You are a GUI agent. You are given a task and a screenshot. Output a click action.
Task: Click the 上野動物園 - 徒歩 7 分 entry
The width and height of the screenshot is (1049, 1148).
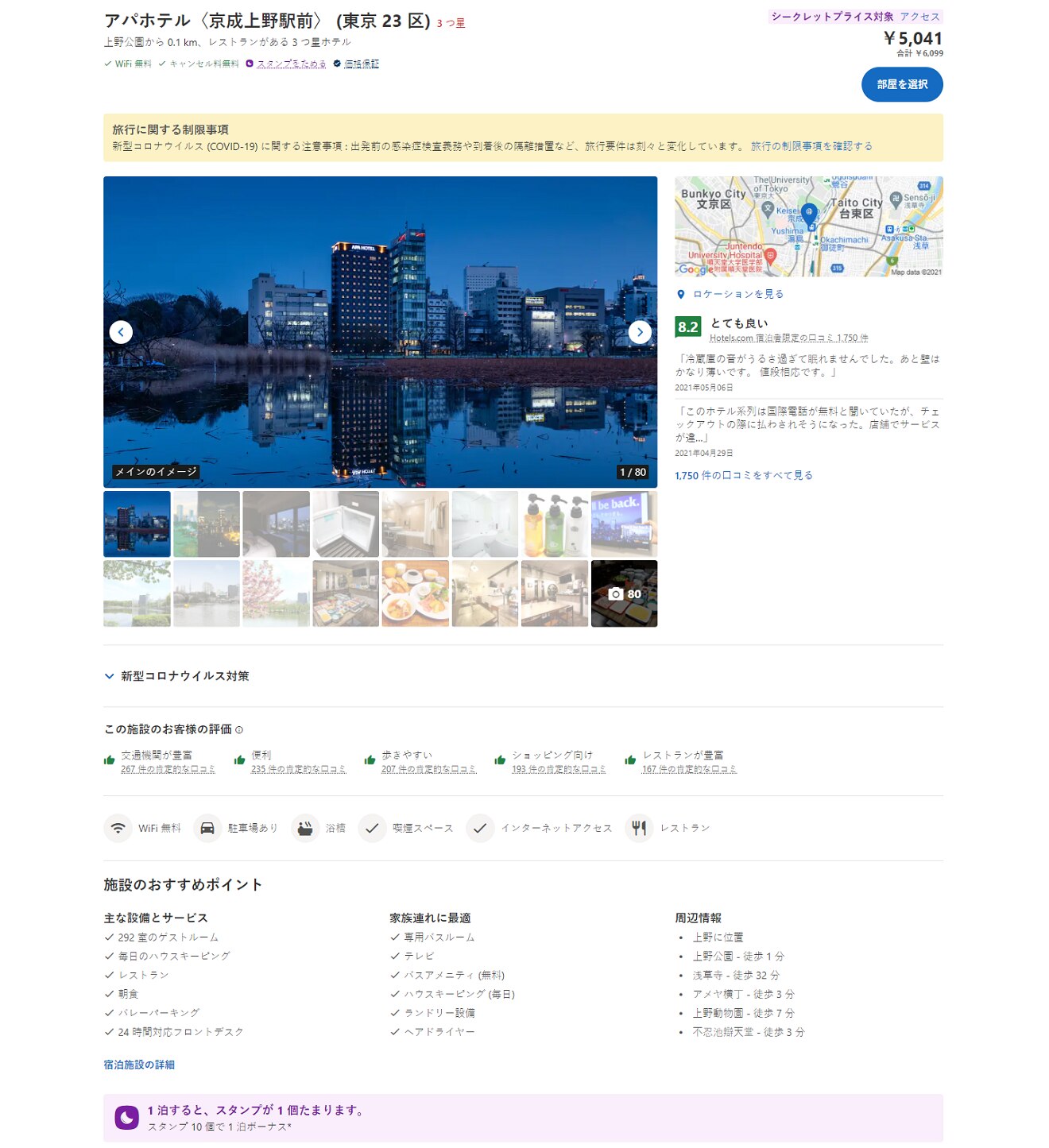(743, 1014)
